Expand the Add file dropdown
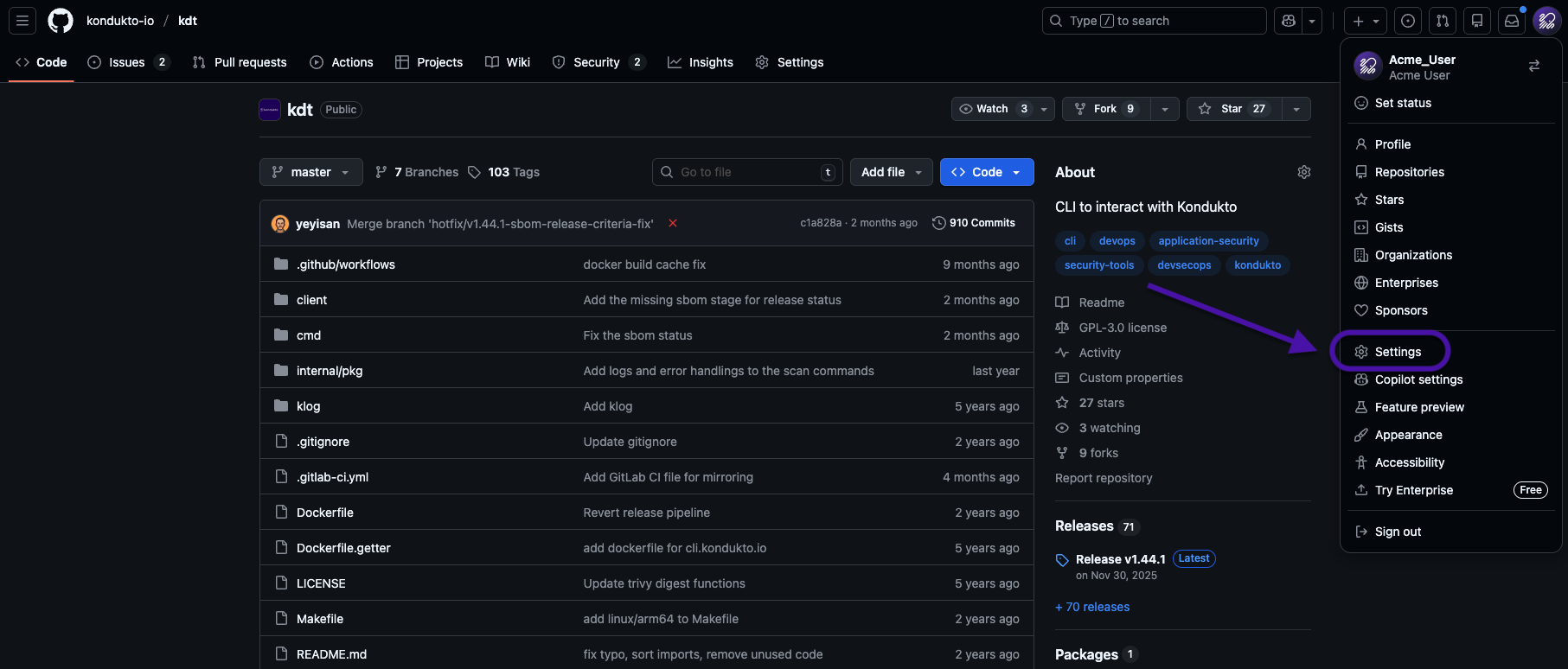The width and height of the screenshot is (1568, 669). click(892, 172)
